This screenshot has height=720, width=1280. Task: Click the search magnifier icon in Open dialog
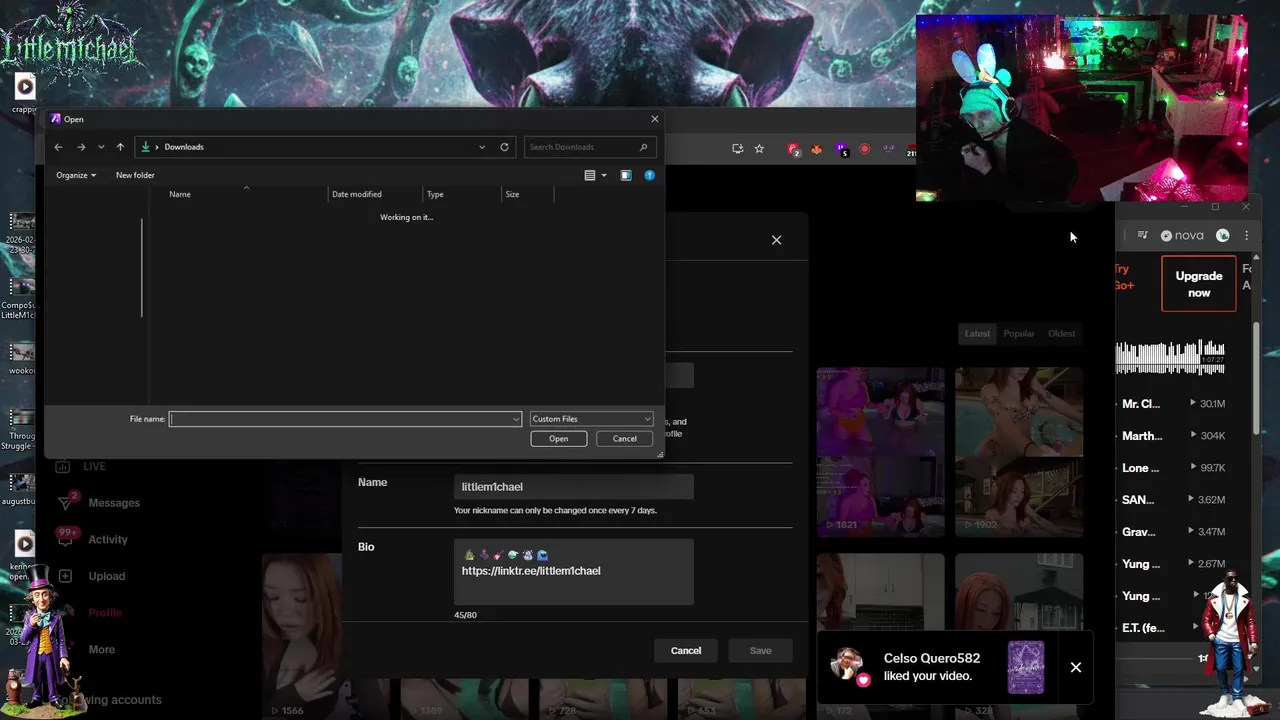click(644, 147)
